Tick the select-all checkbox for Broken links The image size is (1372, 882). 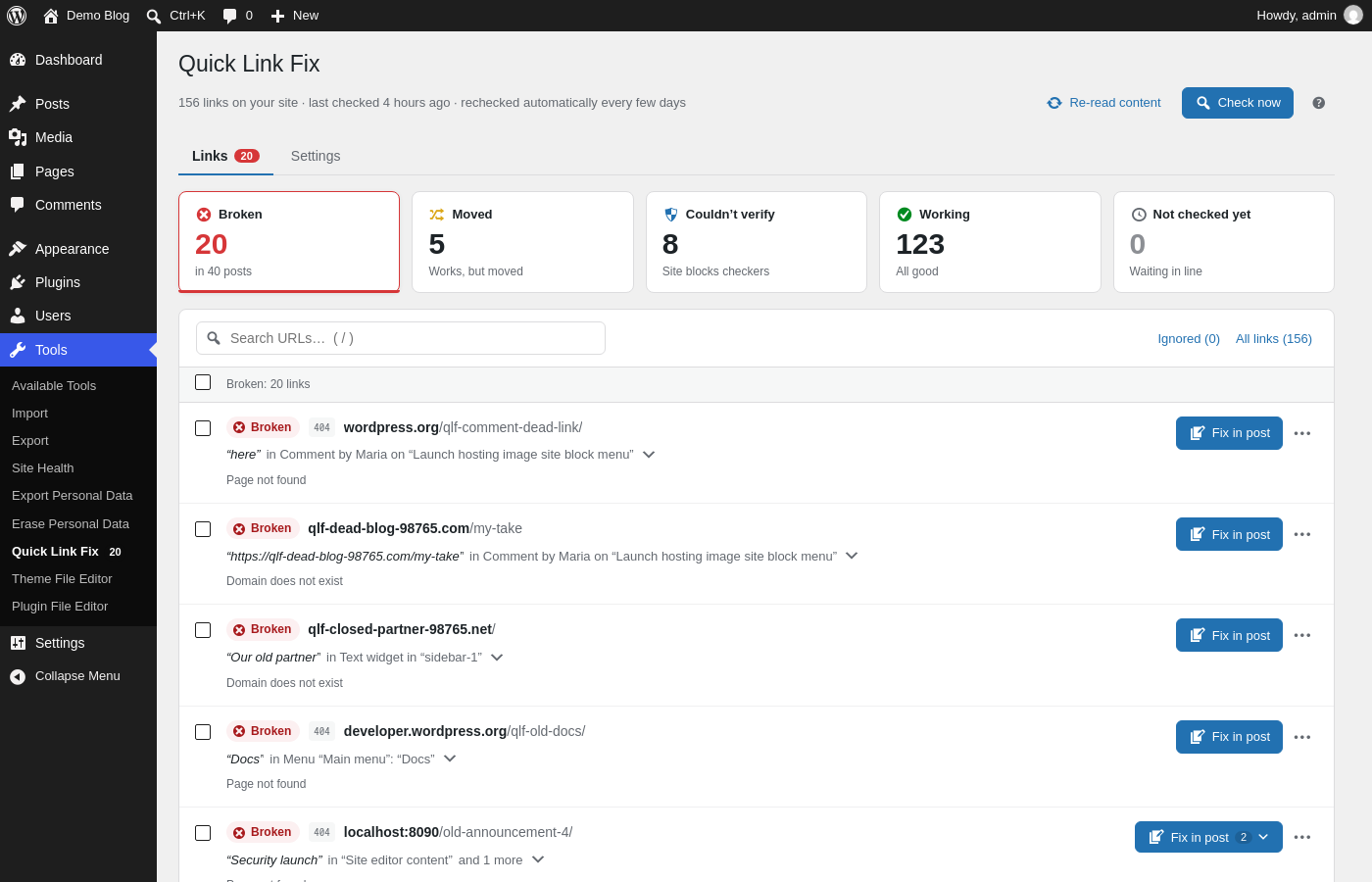[203, 382]
